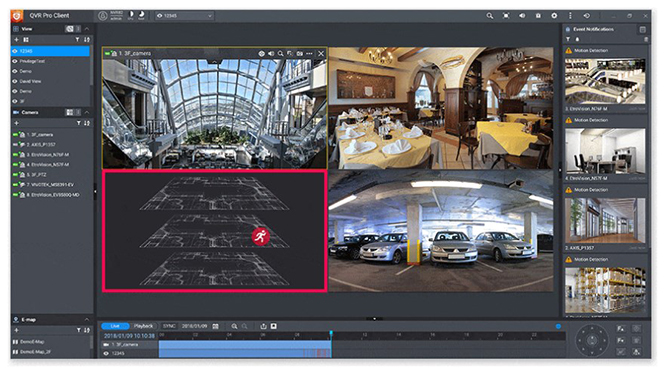The image size is (665, 374).
Task: Mute audio on the 3F_camera channel
Action: [x=271, y=54]
